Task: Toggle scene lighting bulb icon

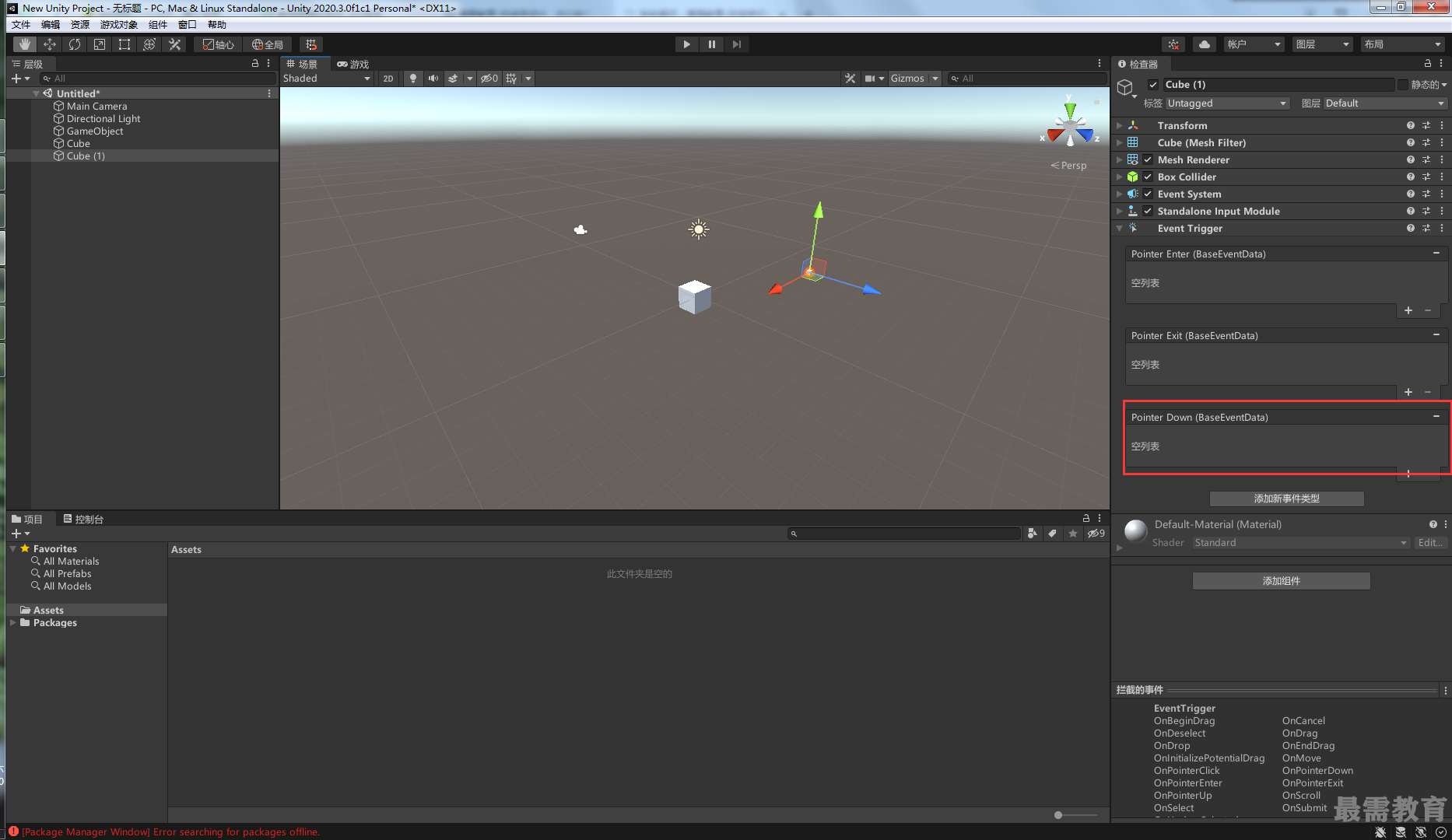Action: 413,79
